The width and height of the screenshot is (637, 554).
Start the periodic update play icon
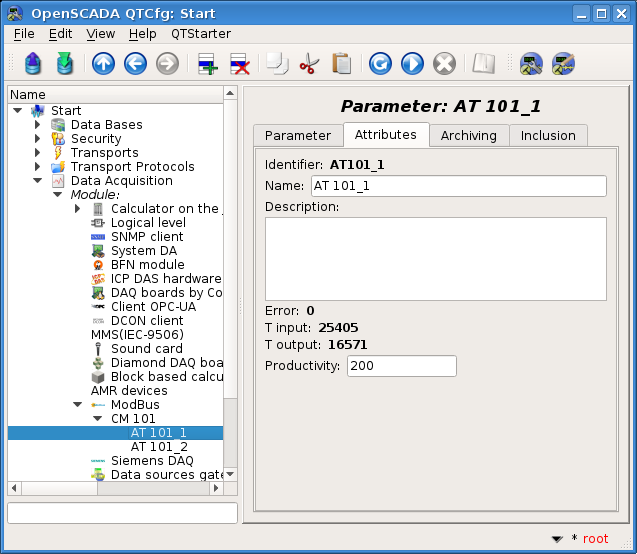click(x=412, y=64)
